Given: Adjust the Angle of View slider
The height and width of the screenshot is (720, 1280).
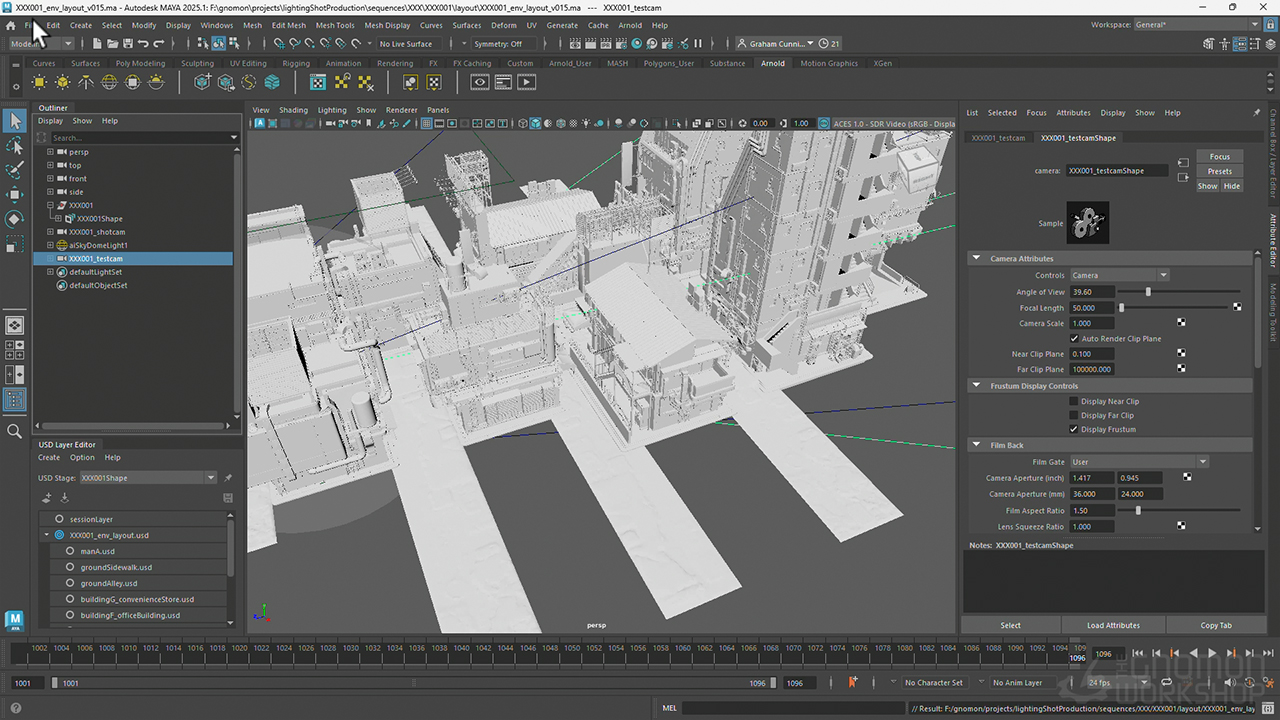Looking at the screenshot, I should tap(1148, 292).
